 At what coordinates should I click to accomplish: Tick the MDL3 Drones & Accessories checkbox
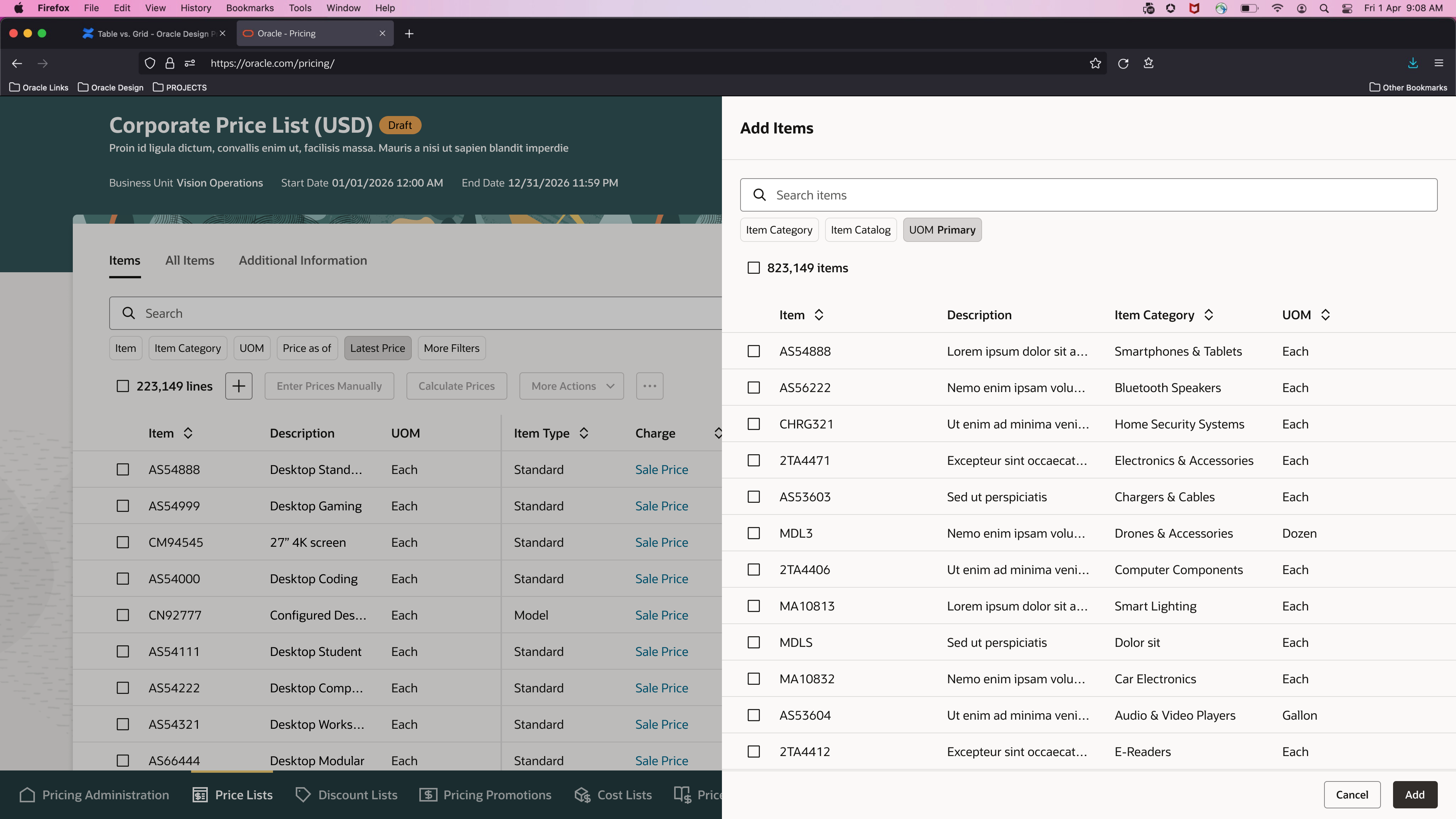tap(753, 533)
